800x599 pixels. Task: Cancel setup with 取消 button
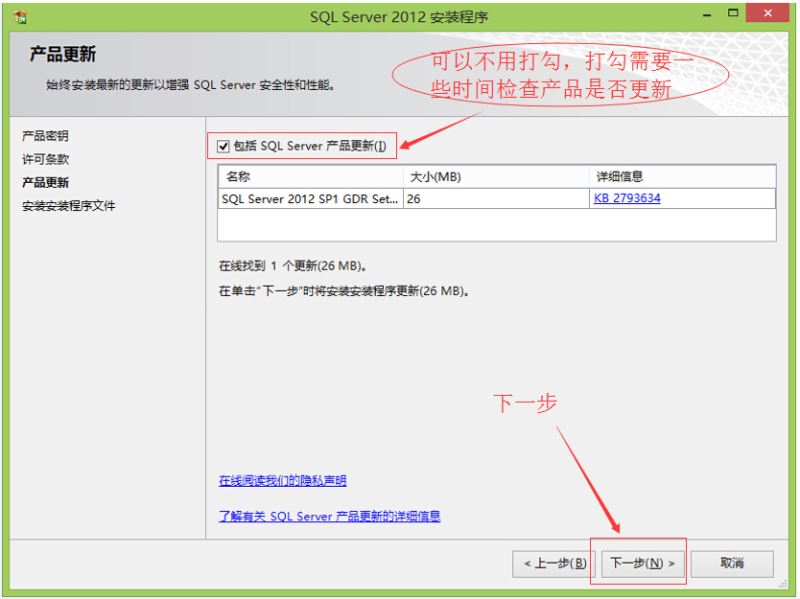click(732, 563)
